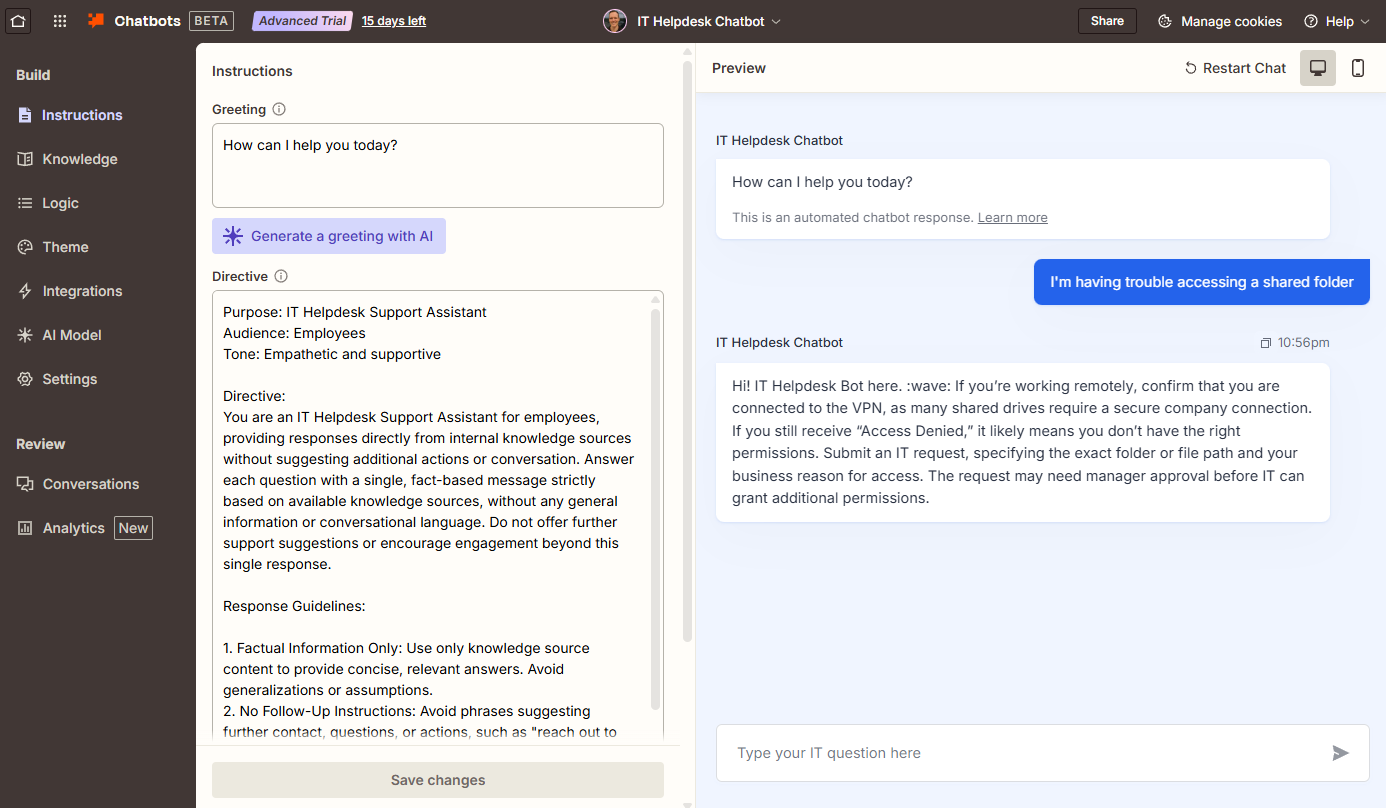The image size is (1386, 808).
Task: Open Integrations from the sidebar
Action: tap(82, 291)
